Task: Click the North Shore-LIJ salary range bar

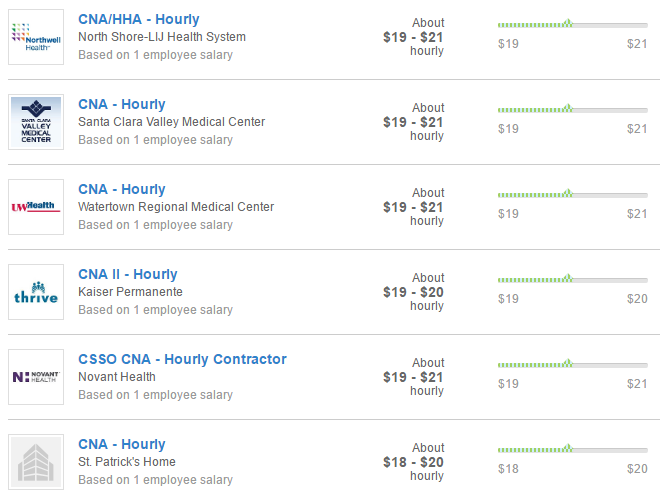Action: (572, 24)
